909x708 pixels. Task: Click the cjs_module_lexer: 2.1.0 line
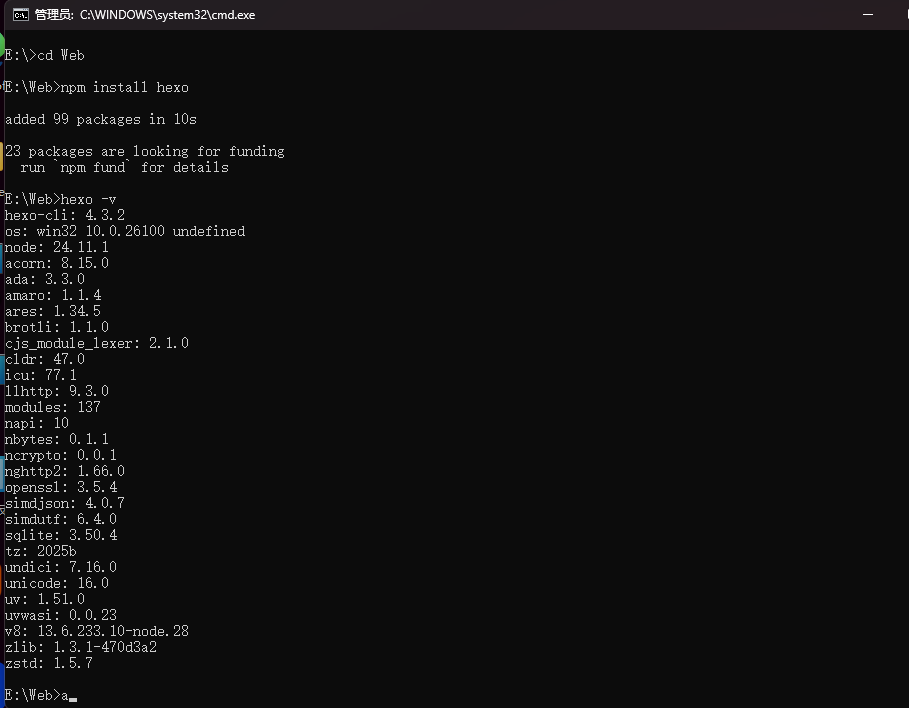click(96, 343)
